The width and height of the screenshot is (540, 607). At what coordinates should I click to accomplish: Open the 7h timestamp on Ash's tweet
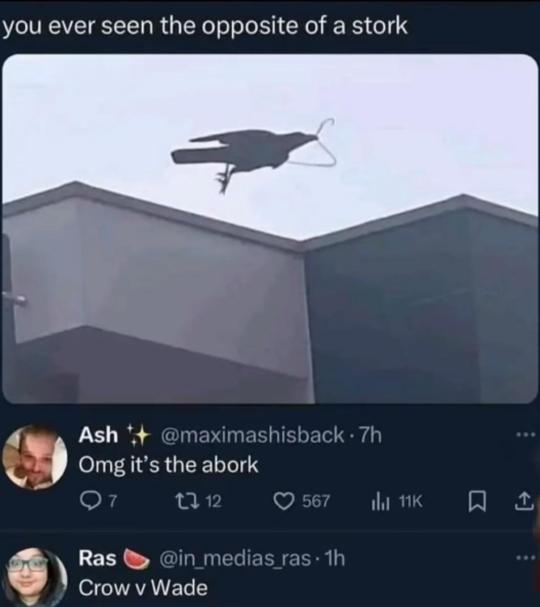tap(370, 436)
